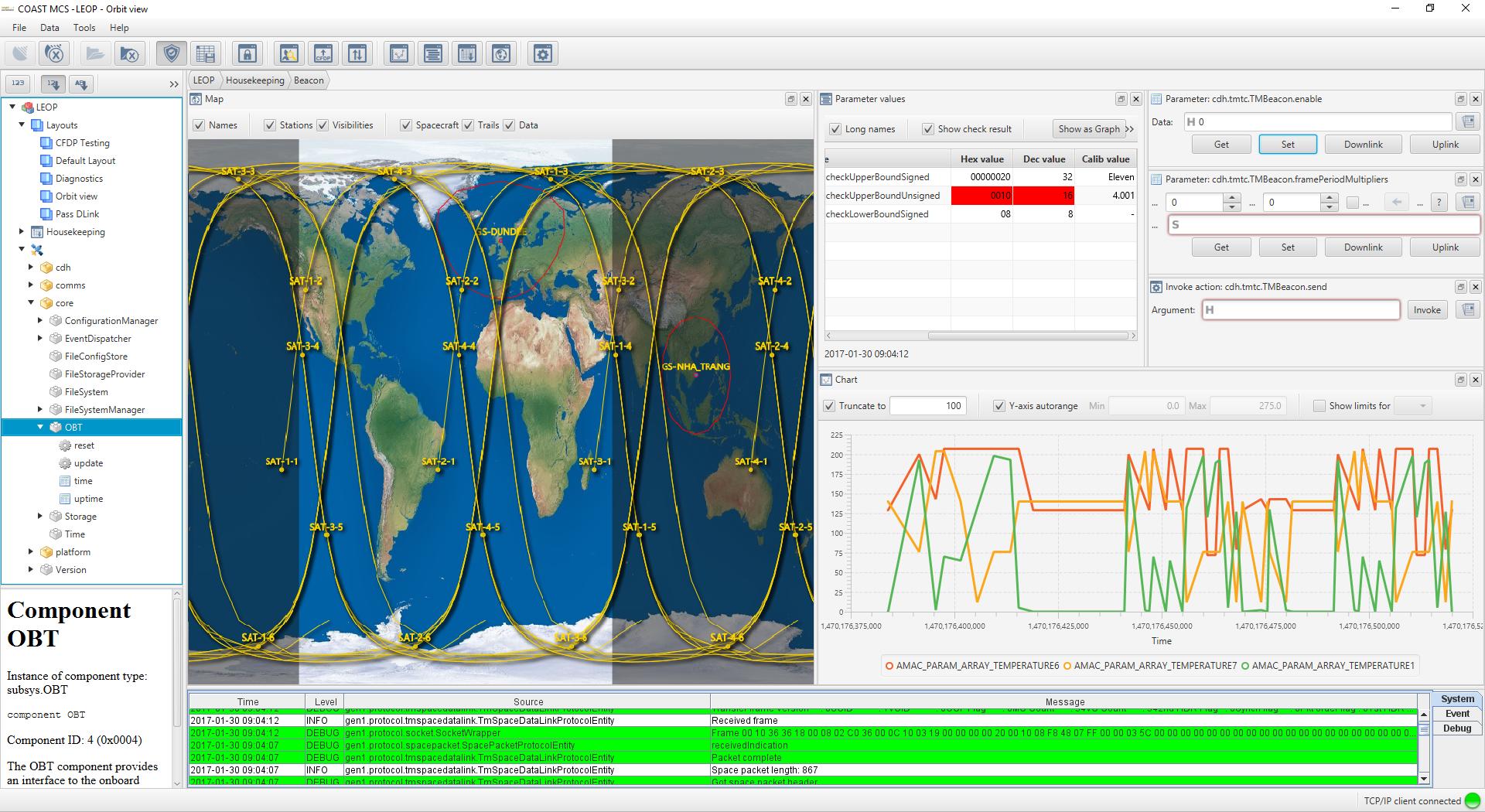Viewport: 1485px width, 812px height.
Task: Click Downlink in framePeriodMultipliers panel
Action: pos(1363,247)
